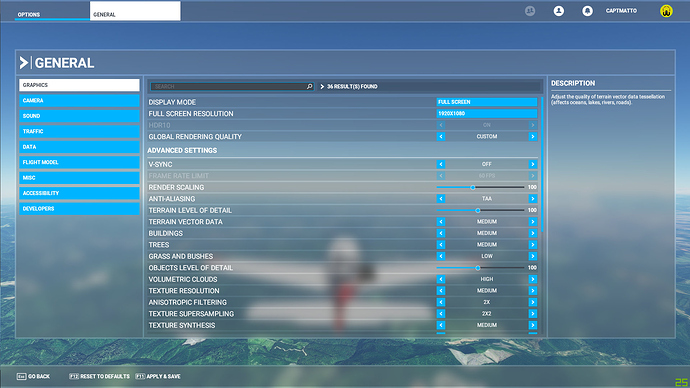Click the CAPTMATTO username

(621, 11)
